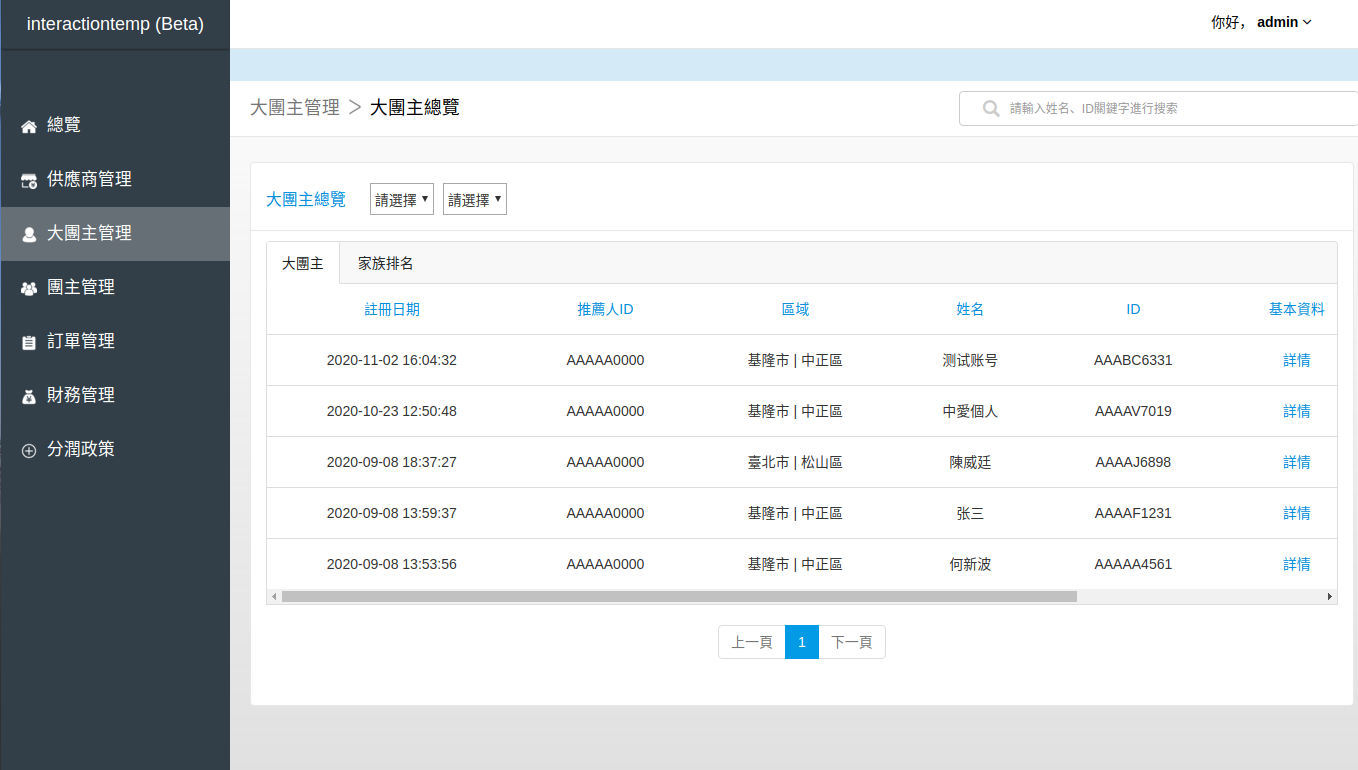The image size is (1358, 770).
Task: Click the home icon beside 總覽
Action: pos(29,126)
